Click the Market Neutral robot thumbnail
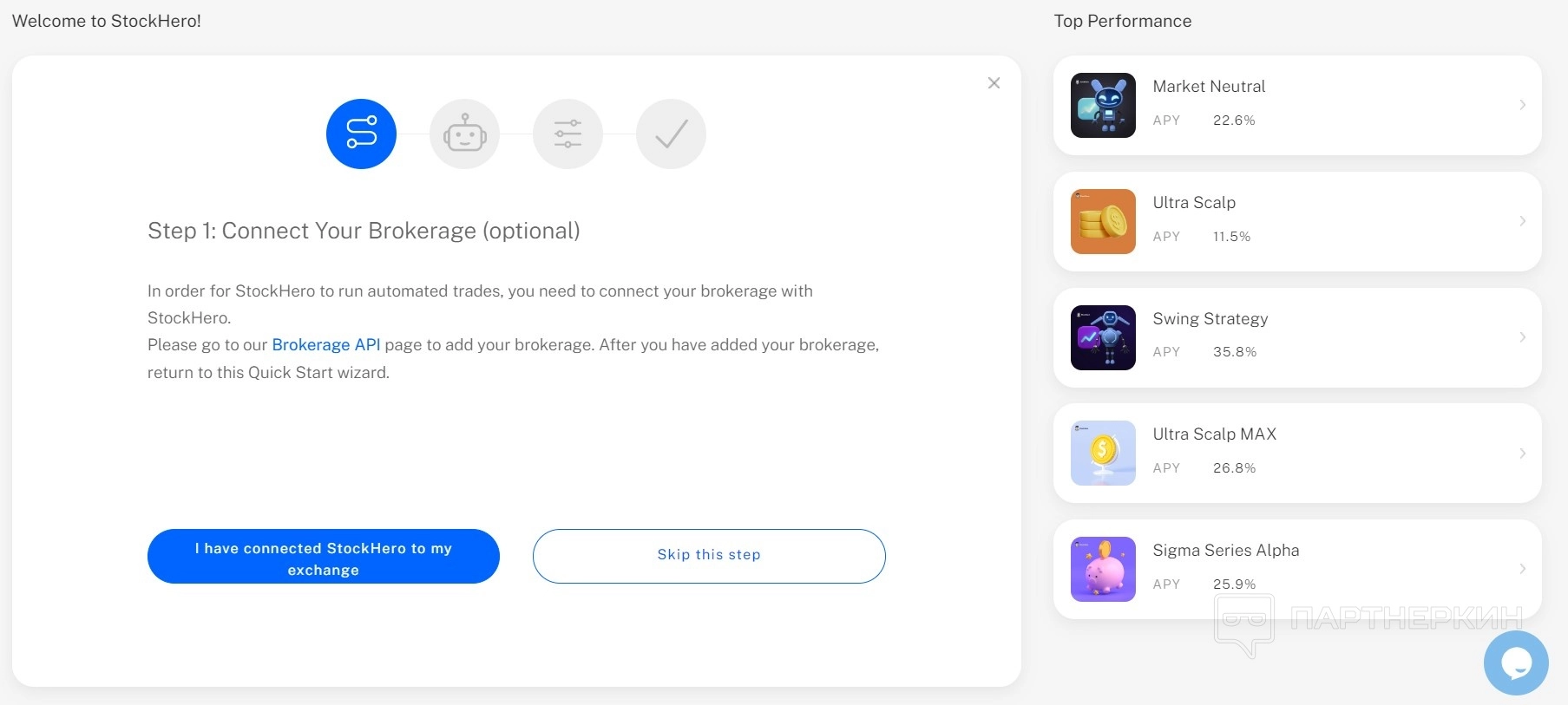This screenshot has width=1568, height=705. pos(1103,105)
